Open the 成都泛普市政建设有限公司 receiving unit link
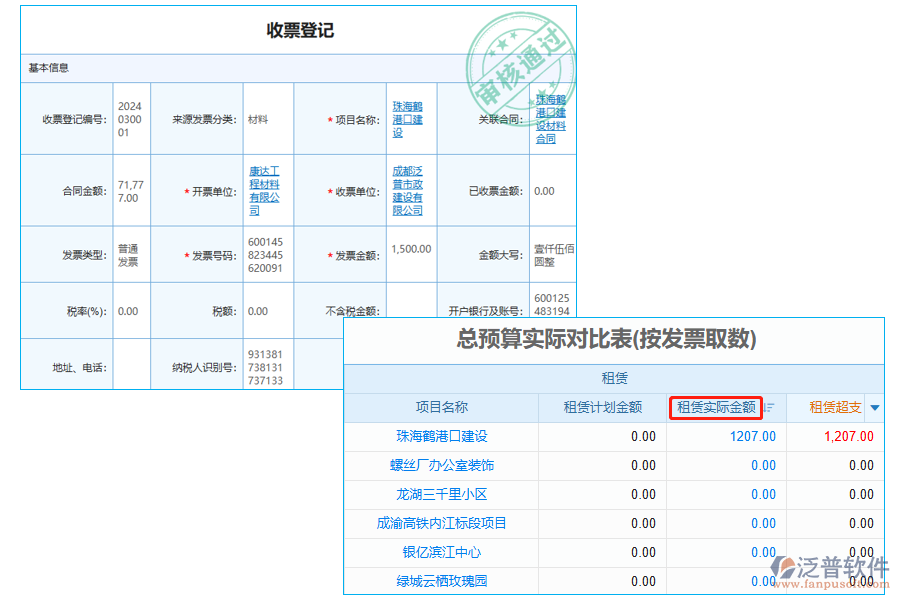 (x=407, y=190)
